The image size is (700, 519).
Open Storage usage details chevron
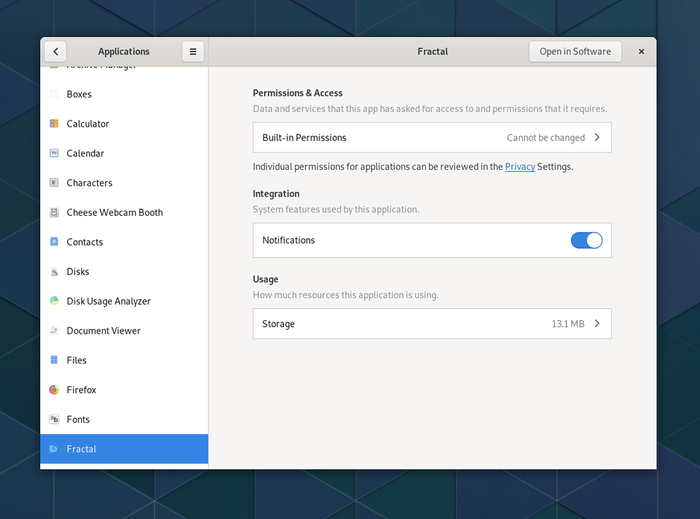pyautogui.click(x=597, y=324)
